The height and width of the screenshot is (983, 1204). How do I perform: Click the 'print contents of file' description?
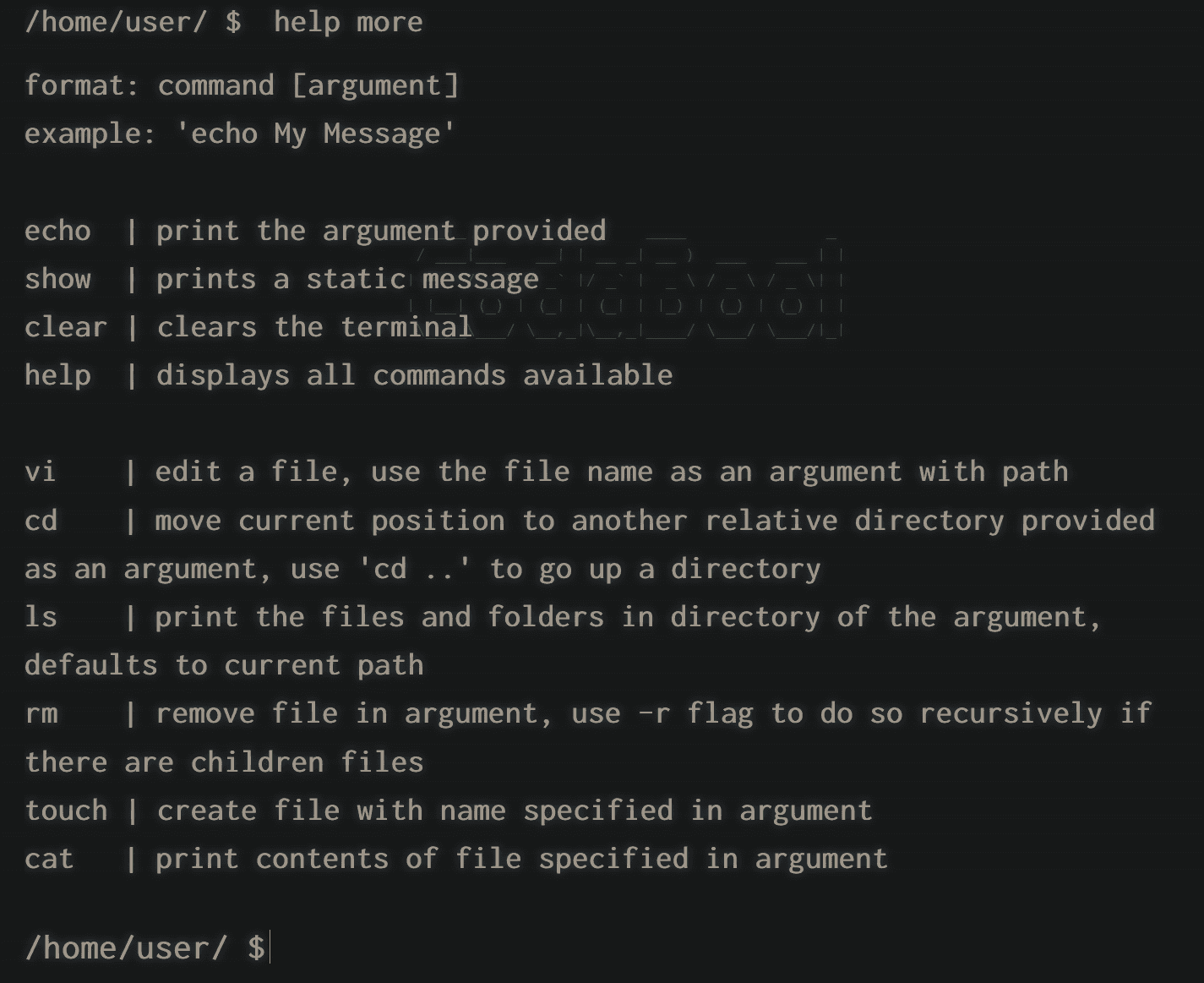521,859
